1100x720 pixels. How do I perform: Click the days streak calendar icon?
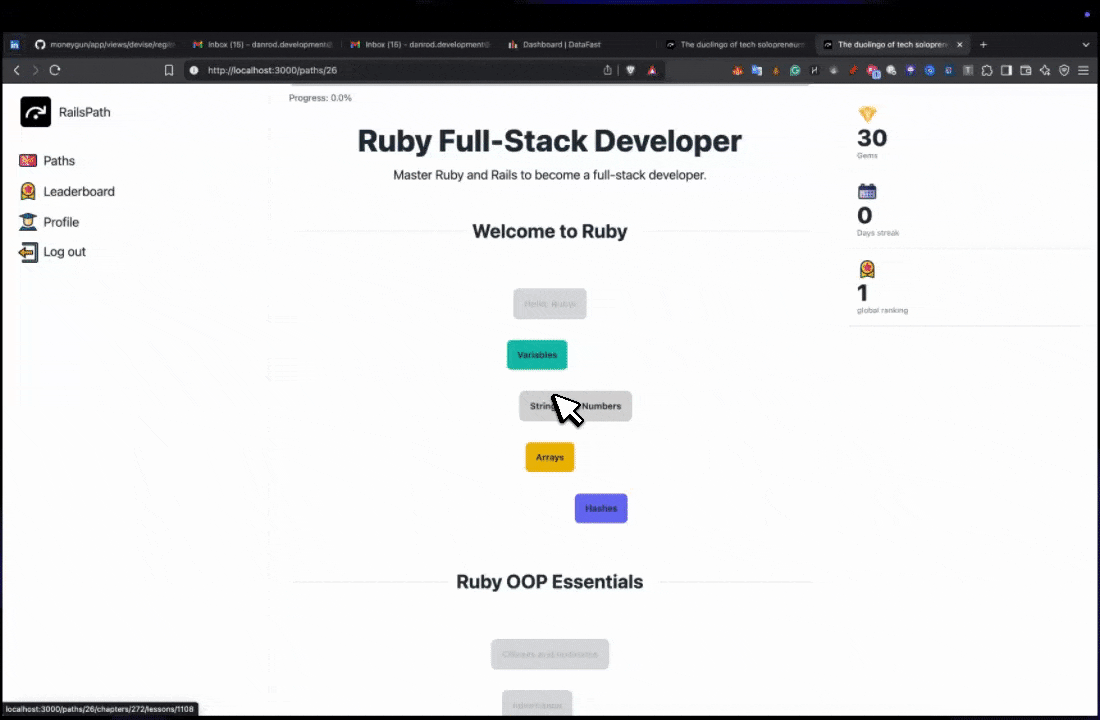click(867, 192)
